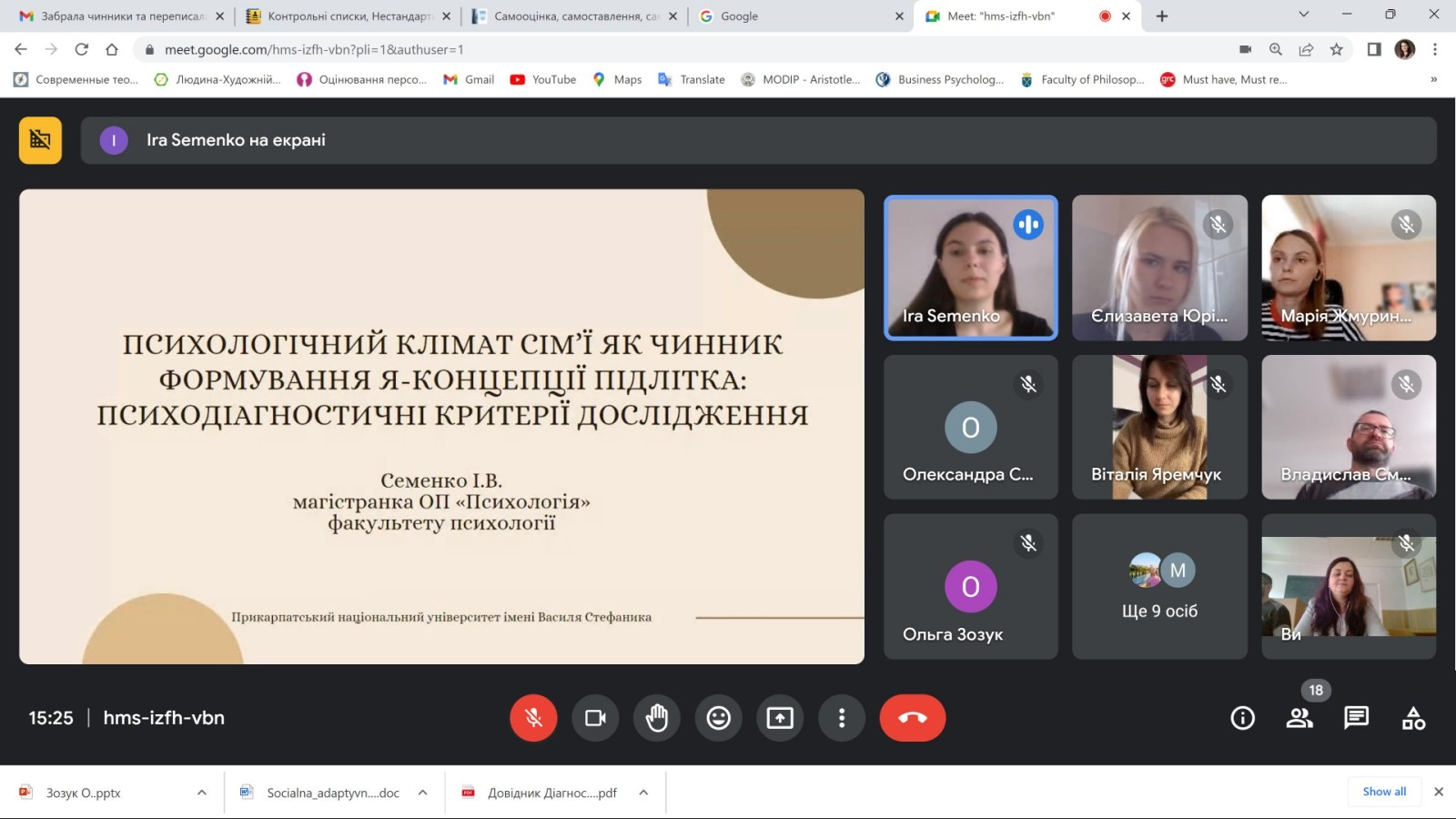
Task: Expand options for Зозук О..pptx download
Action: tap(202, 793)
